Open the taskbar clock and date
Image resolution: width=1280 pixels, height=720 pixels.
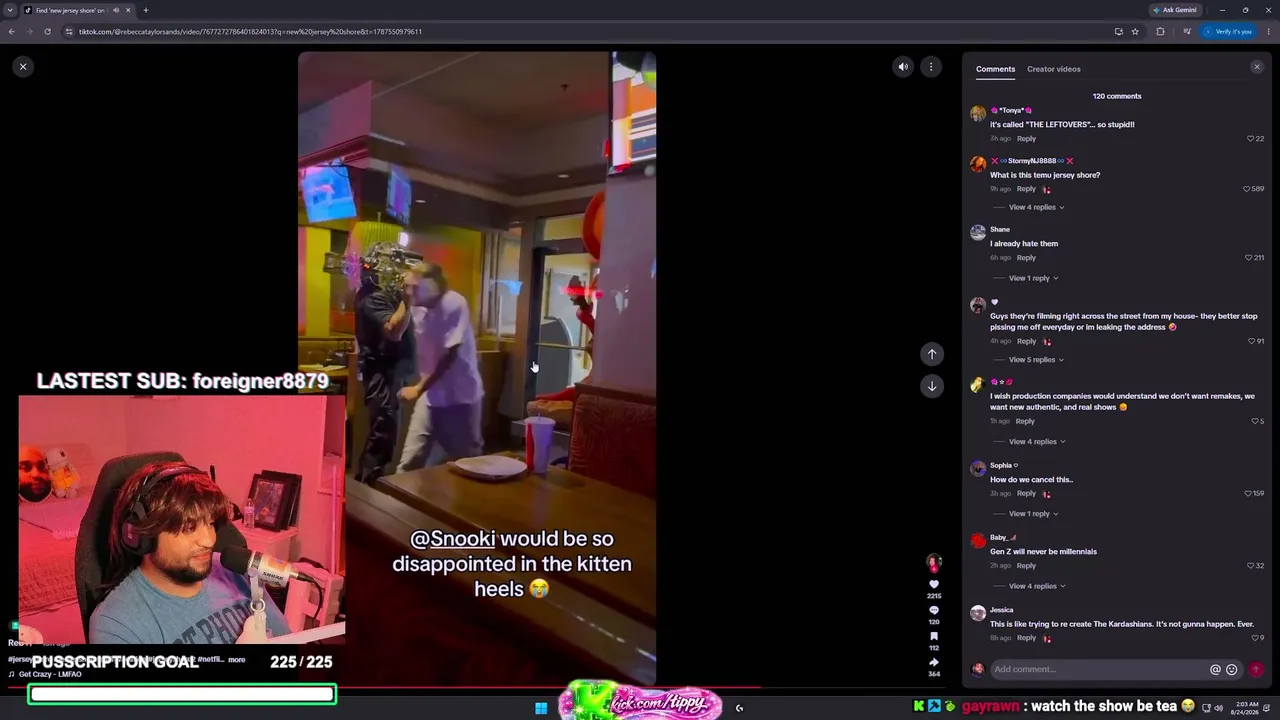[1247, 708]
